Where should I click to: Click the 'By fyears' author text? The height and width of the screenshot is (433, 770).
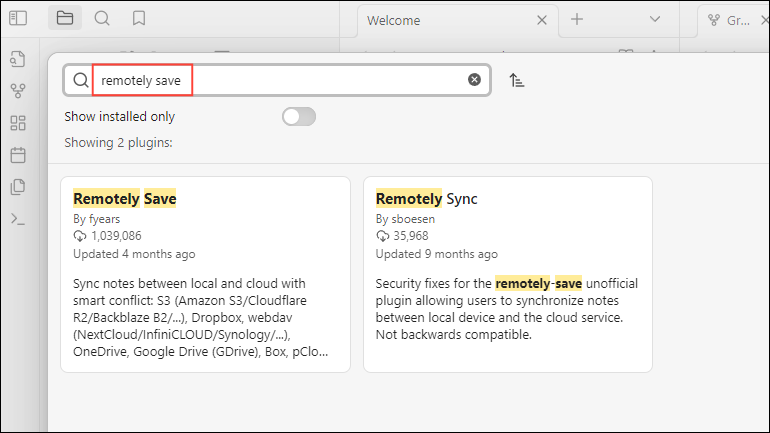(97, 219)
